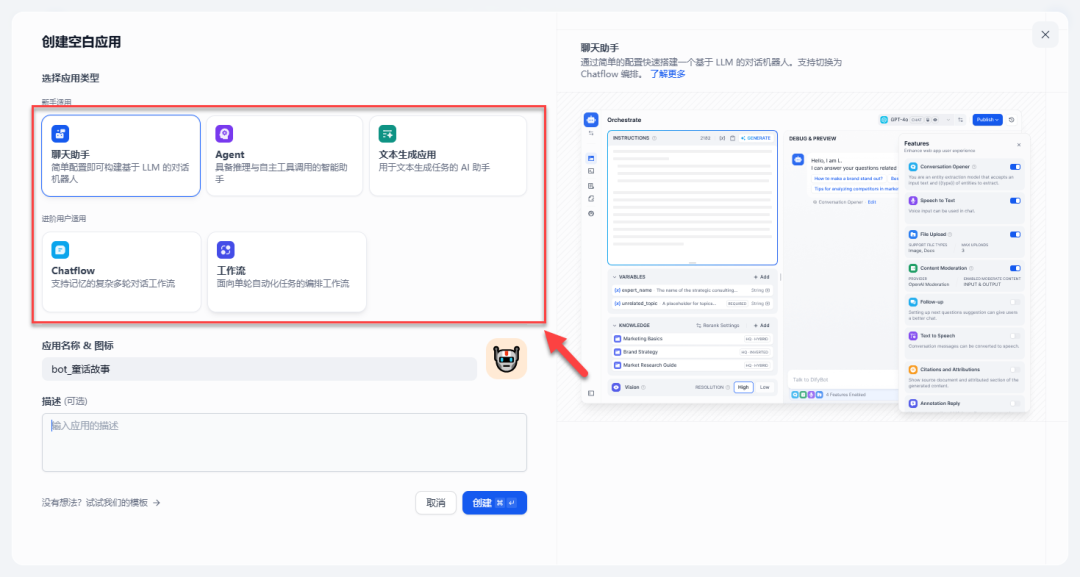
Task: Click the Chatflow card icon
Action: coord(60,249)
